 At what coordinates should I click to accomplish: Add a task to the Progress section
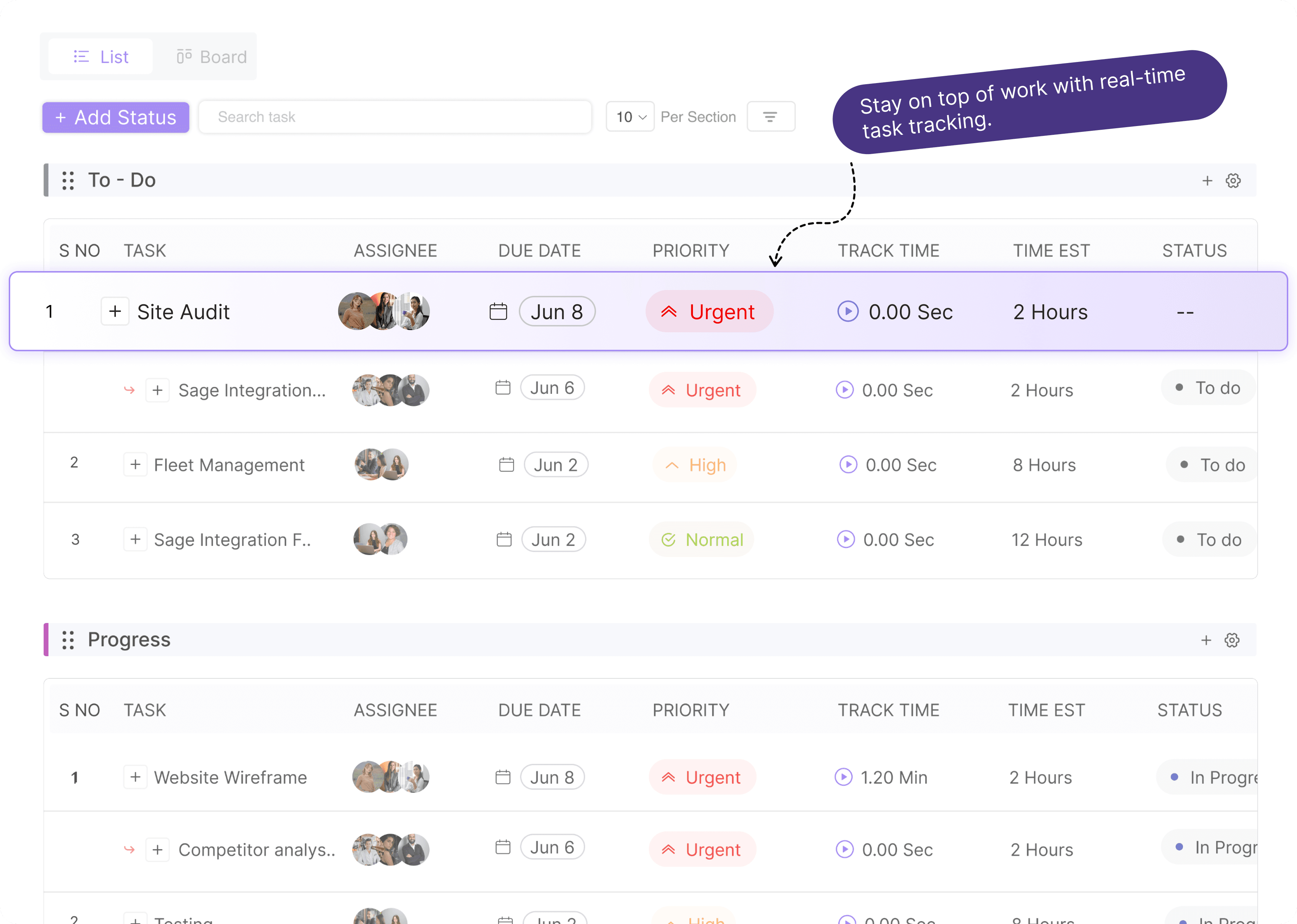(1206, 641)
